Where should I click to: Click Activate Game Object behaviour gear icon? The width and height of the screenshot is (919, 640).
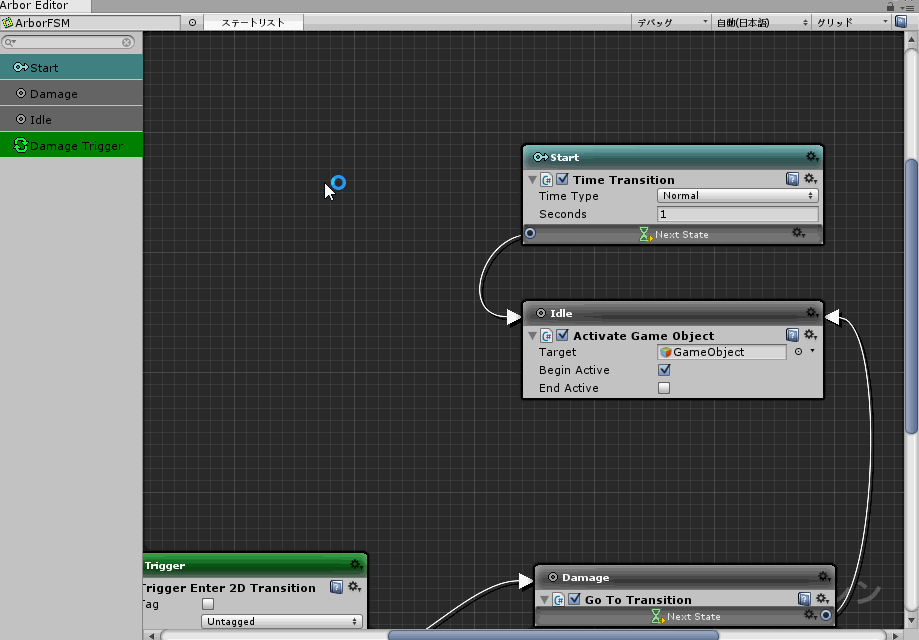(x=810, y=335)
